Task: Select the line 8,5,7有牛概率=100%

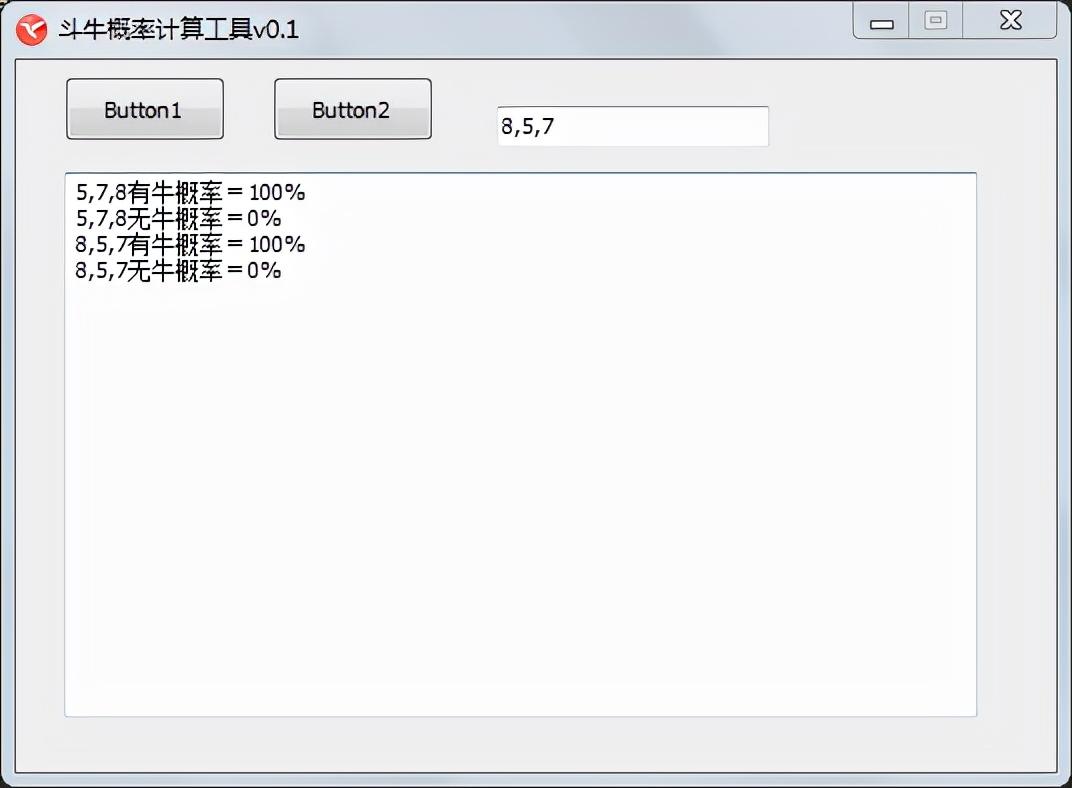Action: [x=190, y=245]
